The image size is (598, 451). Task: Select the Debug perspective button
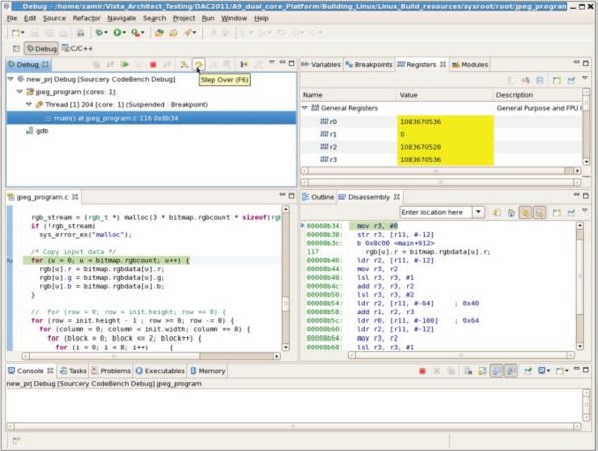[42, 49]
